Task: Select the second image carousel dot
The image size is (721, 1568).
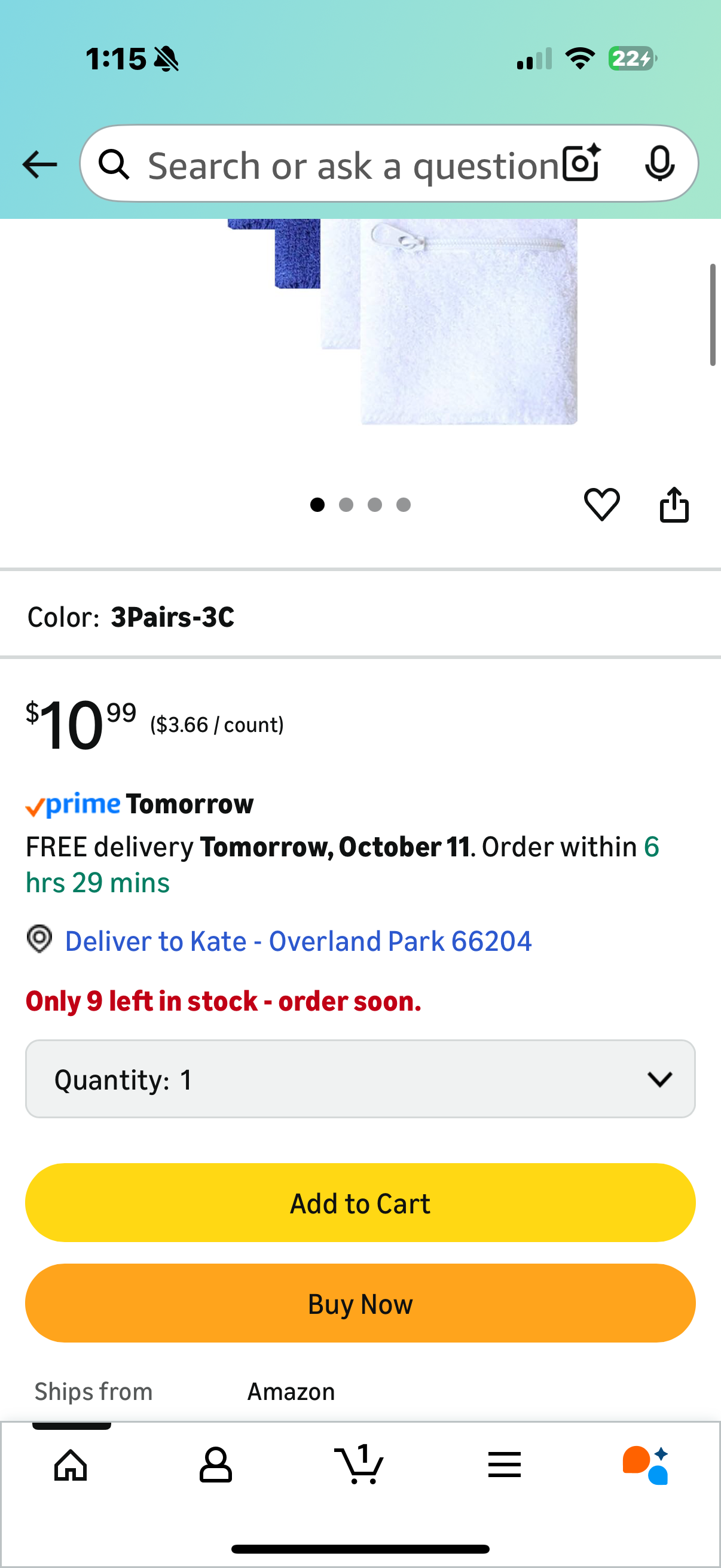Action: (x=346, y=505)
